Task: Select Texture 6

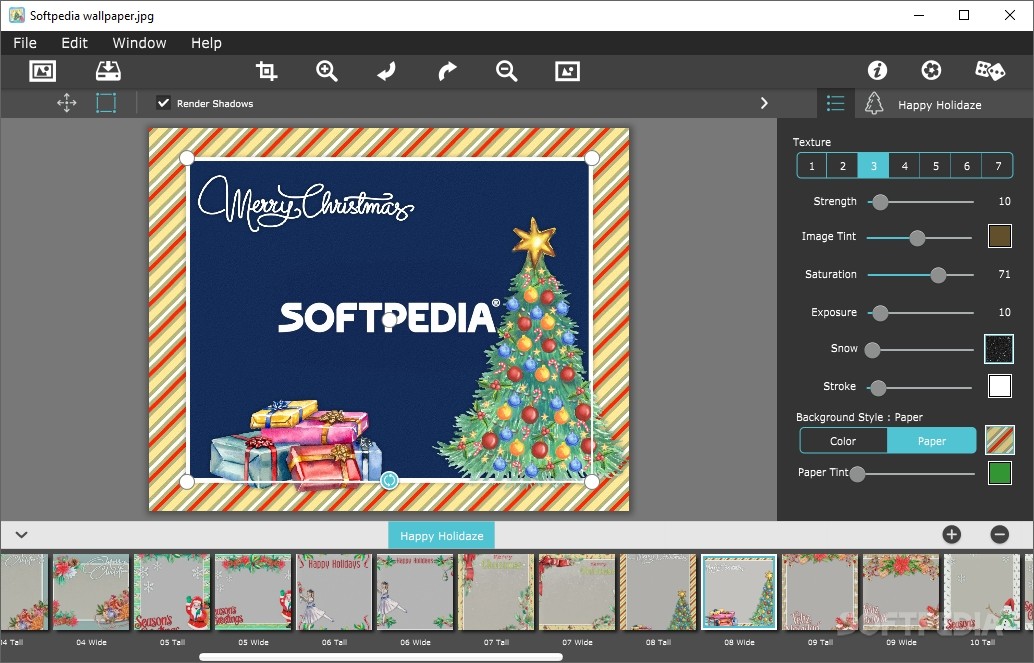Action: [x=967, y=166]
